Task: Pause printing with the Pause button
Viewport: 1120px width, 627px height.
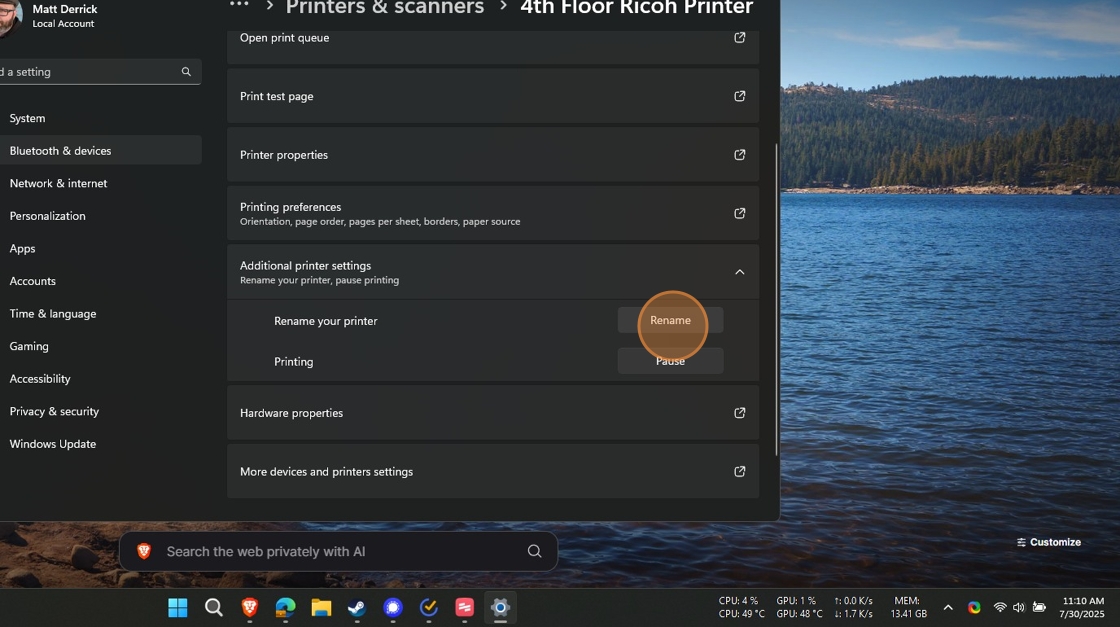Action: [670, 361]
